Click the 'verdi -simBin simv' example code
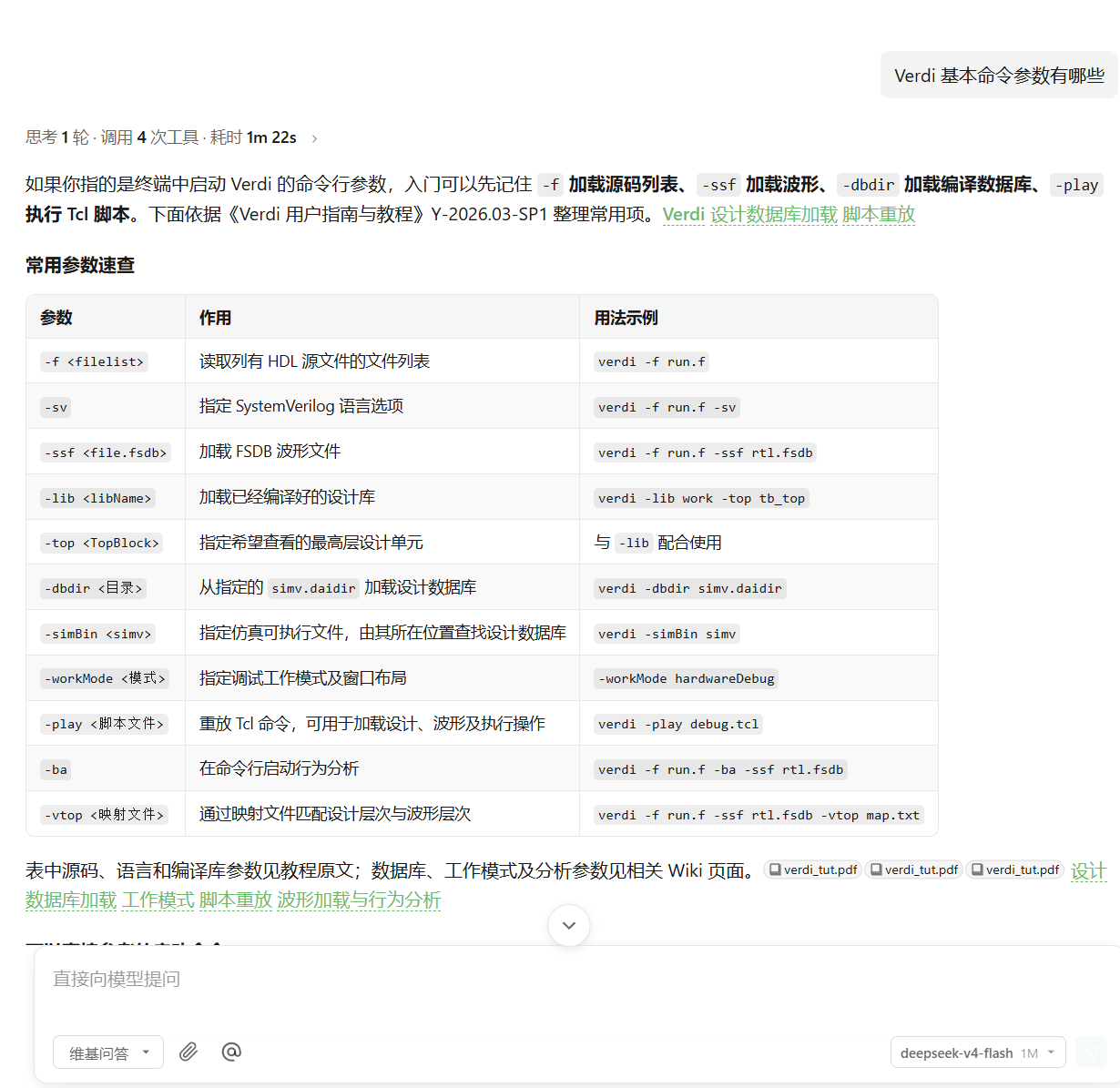1120x1088 pixels. 667,634
